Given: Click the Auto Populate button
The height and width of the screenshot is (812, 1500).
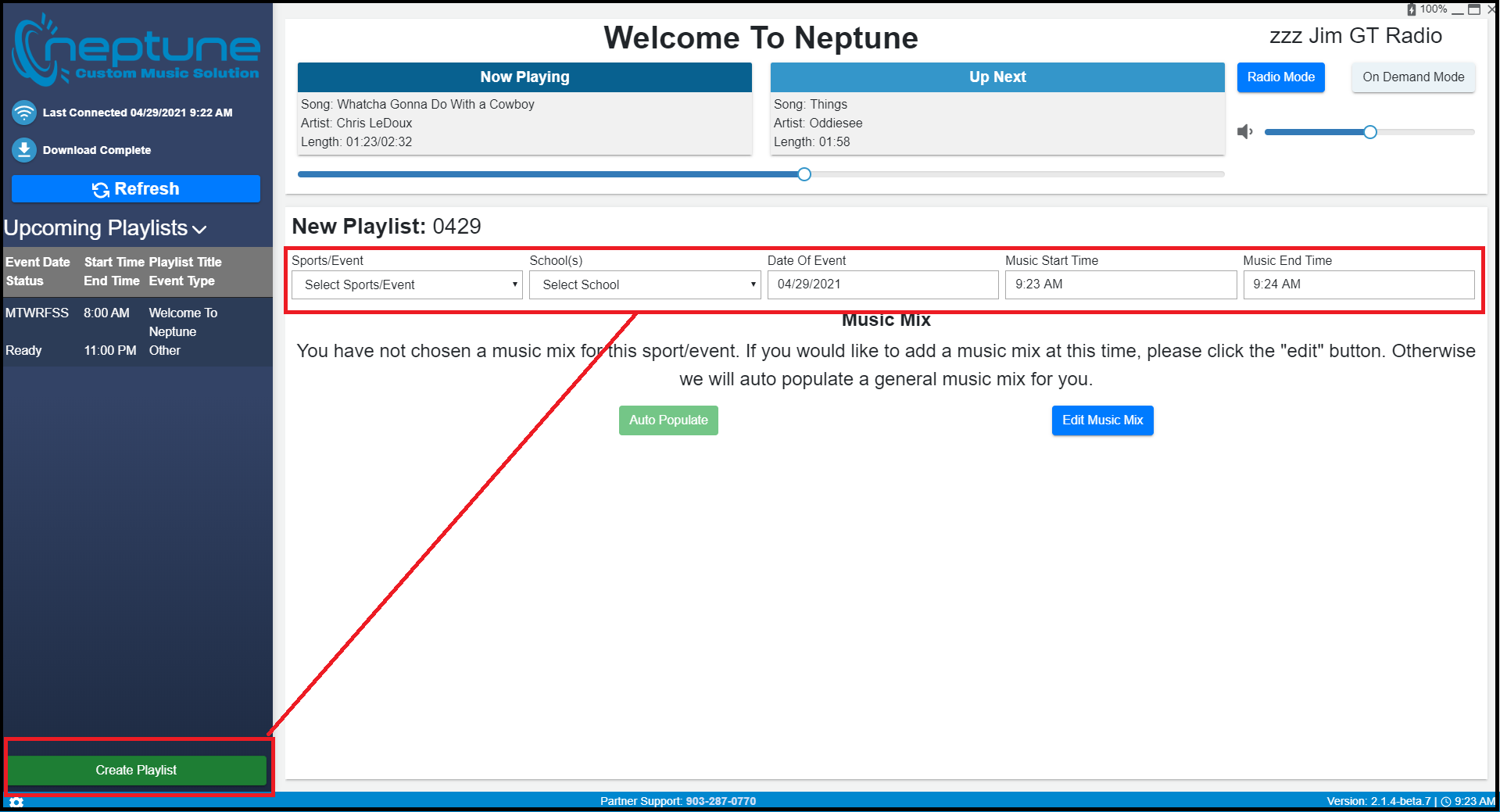Looking at the screenshot, I should [668, 420].
